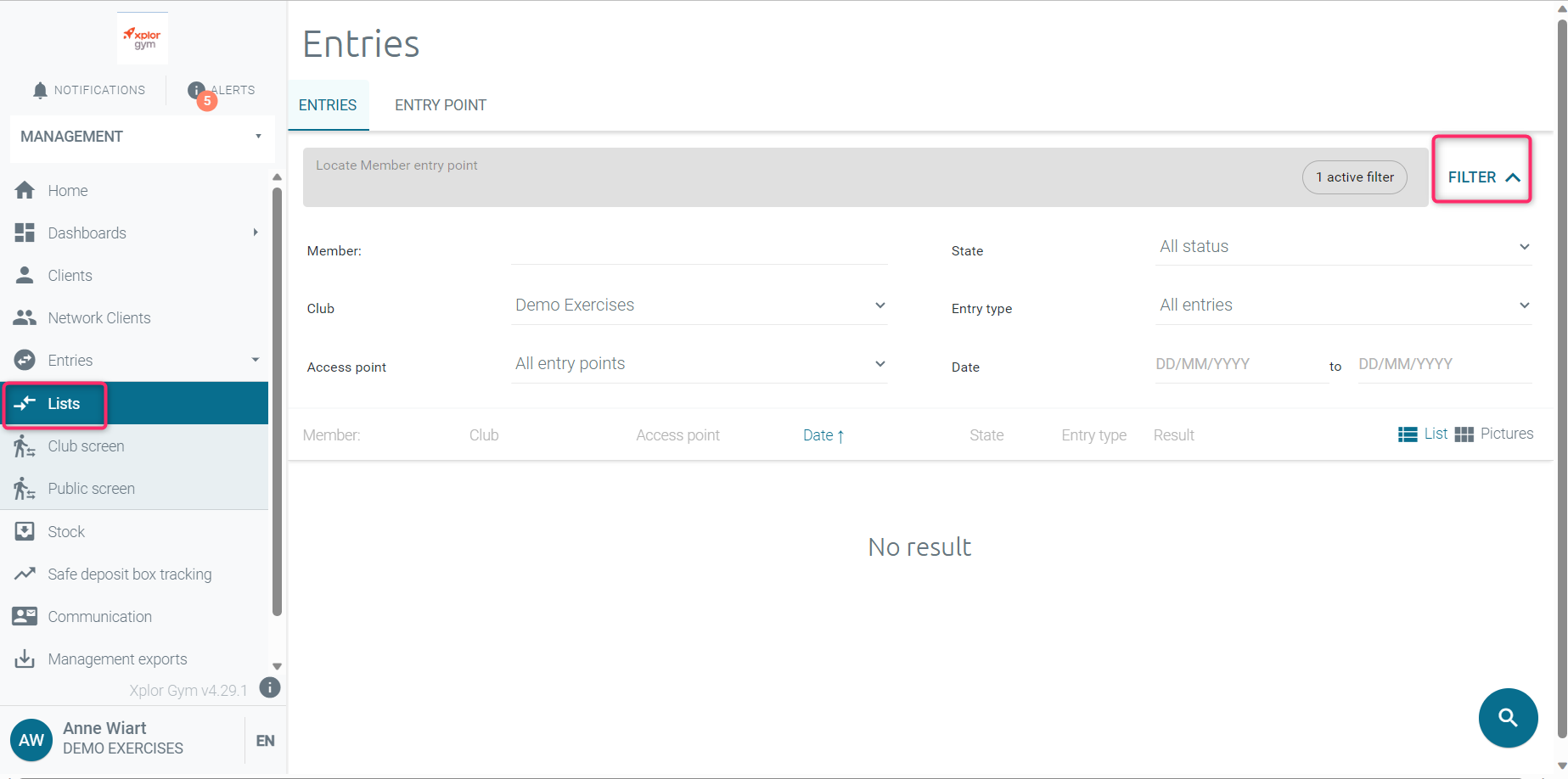Switch to Pictures view
The image size is (1568, 779).
click(x=1494, y=434)
